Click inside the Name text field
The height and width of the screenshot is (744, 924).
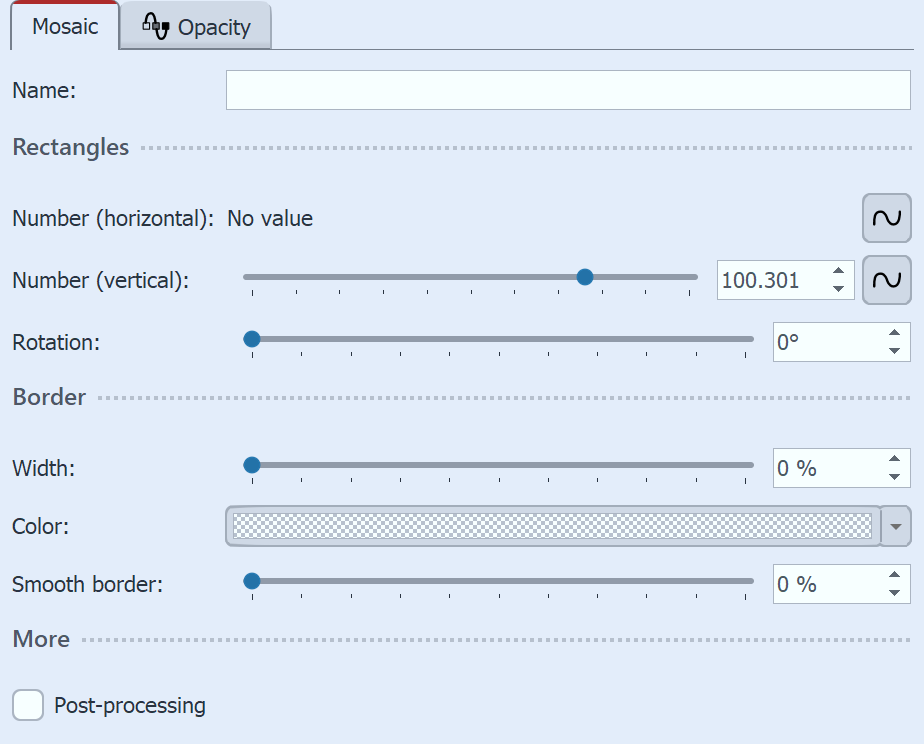click(x=570, y=90)
